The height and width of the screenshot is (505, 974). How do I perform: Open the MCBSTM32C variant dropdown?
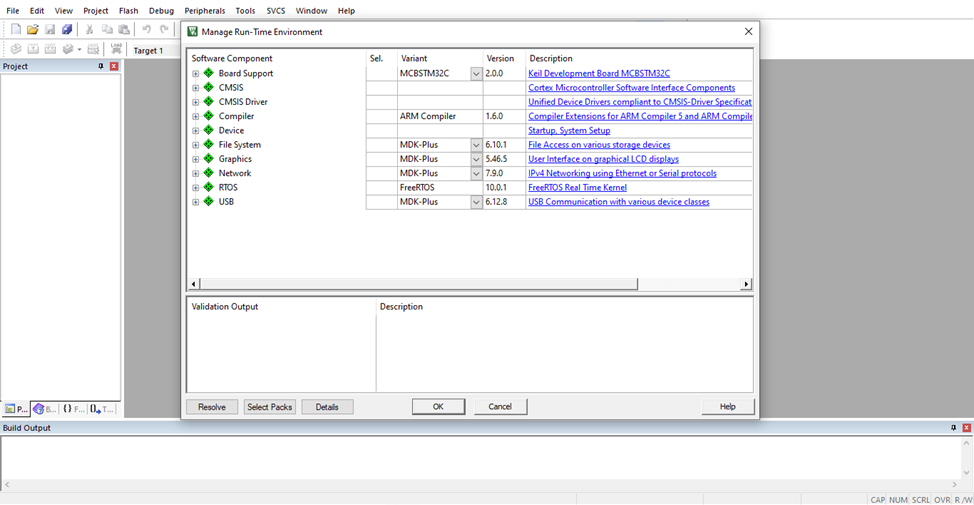coord(476,73)
